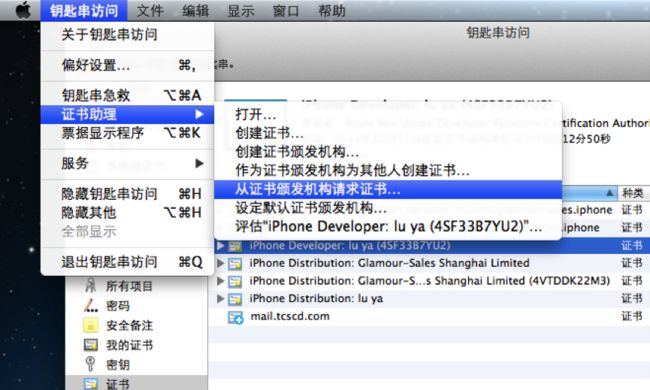
Task: Click the 证书 category icon in sidebar
Action: tap(90, 384)
